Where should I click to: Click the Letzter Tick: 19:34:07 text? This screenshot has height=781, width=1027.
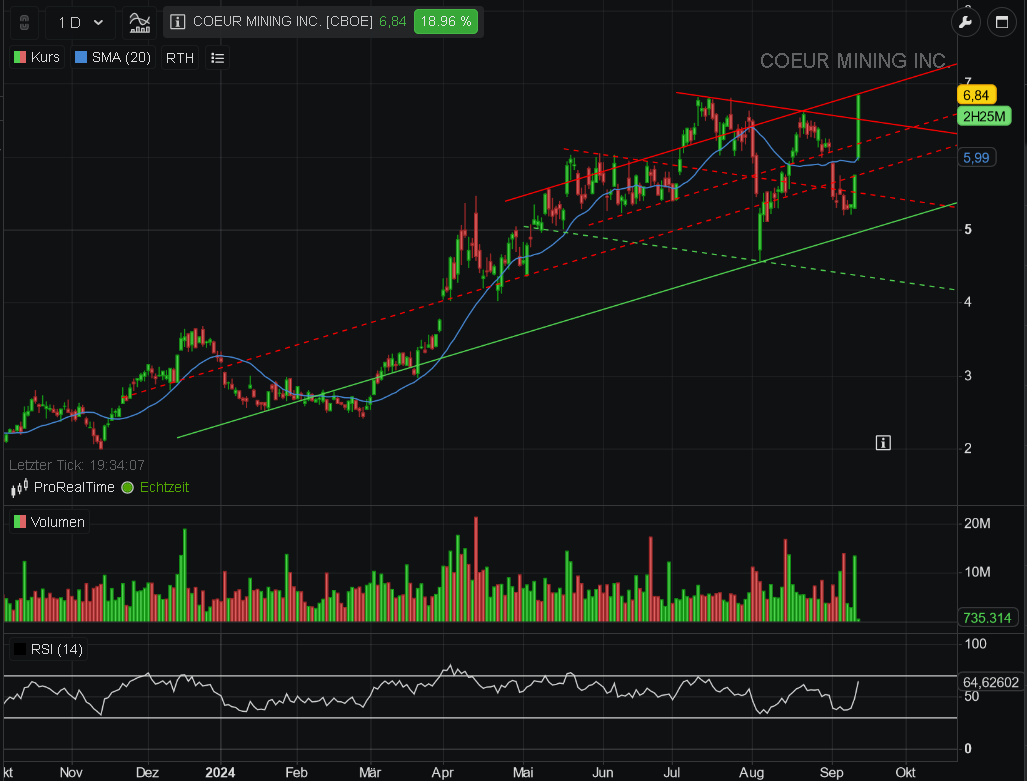pyautogui.click(x=77, y=465)
